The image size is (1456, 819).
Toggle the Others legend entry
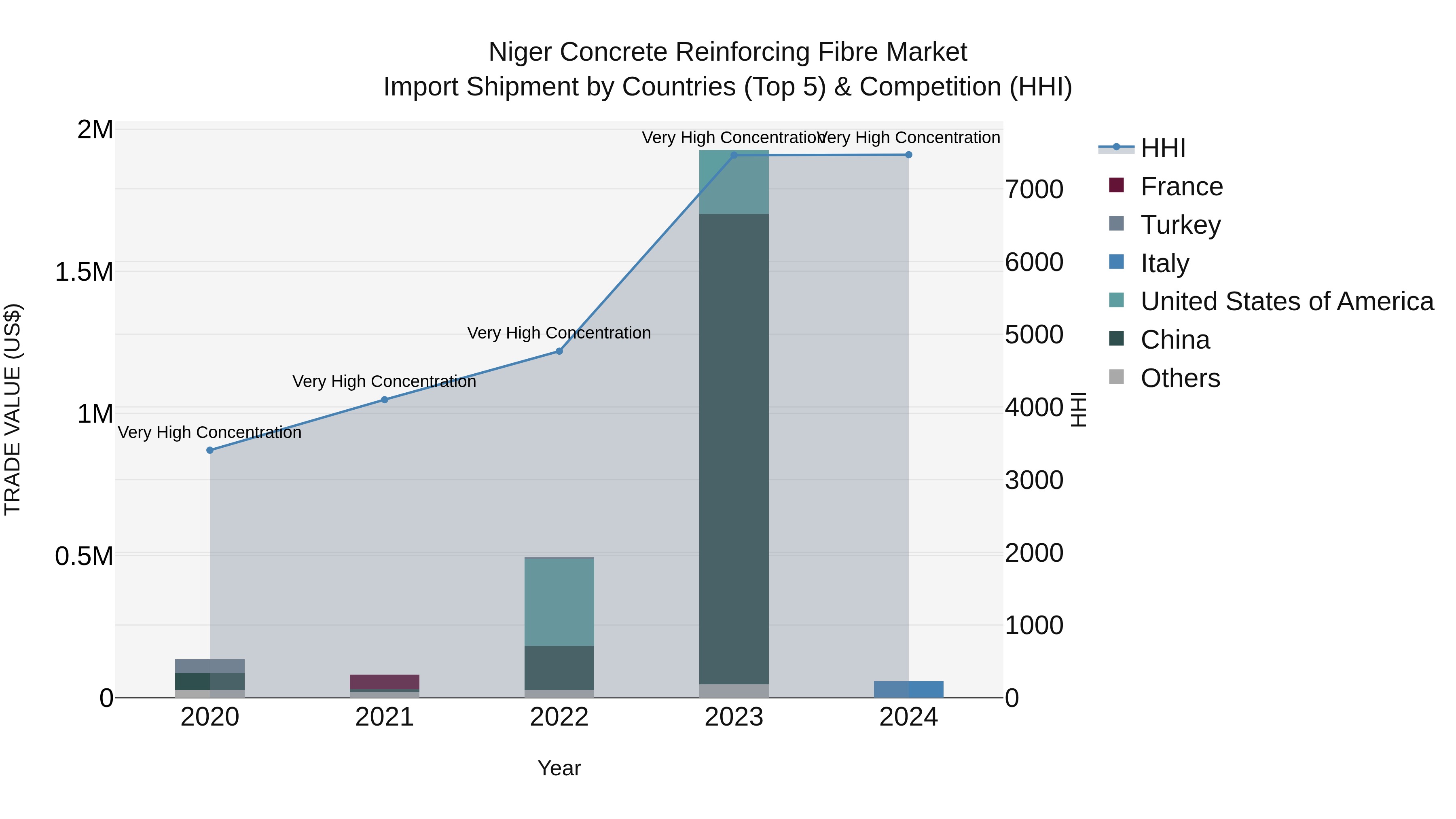1164,378
